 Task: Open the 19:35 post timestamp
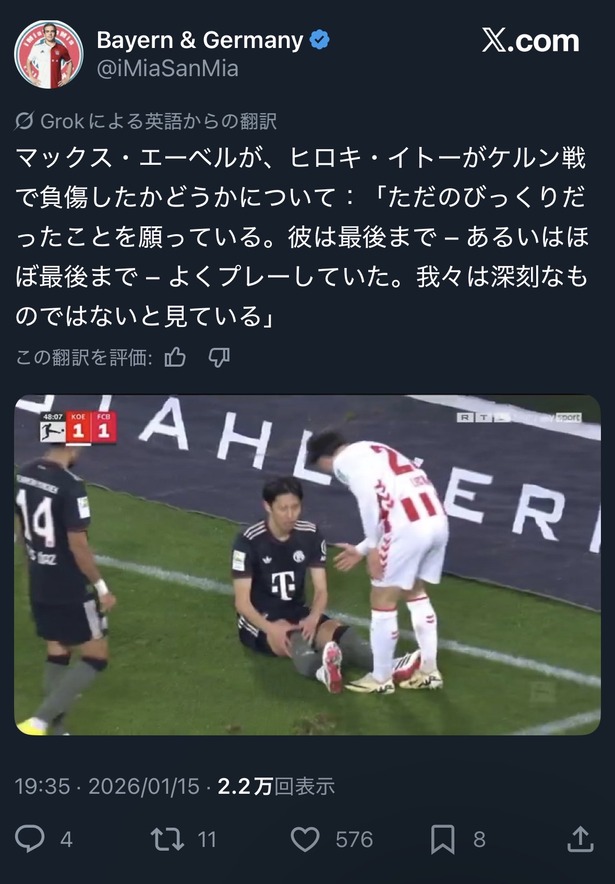[42, 786]
